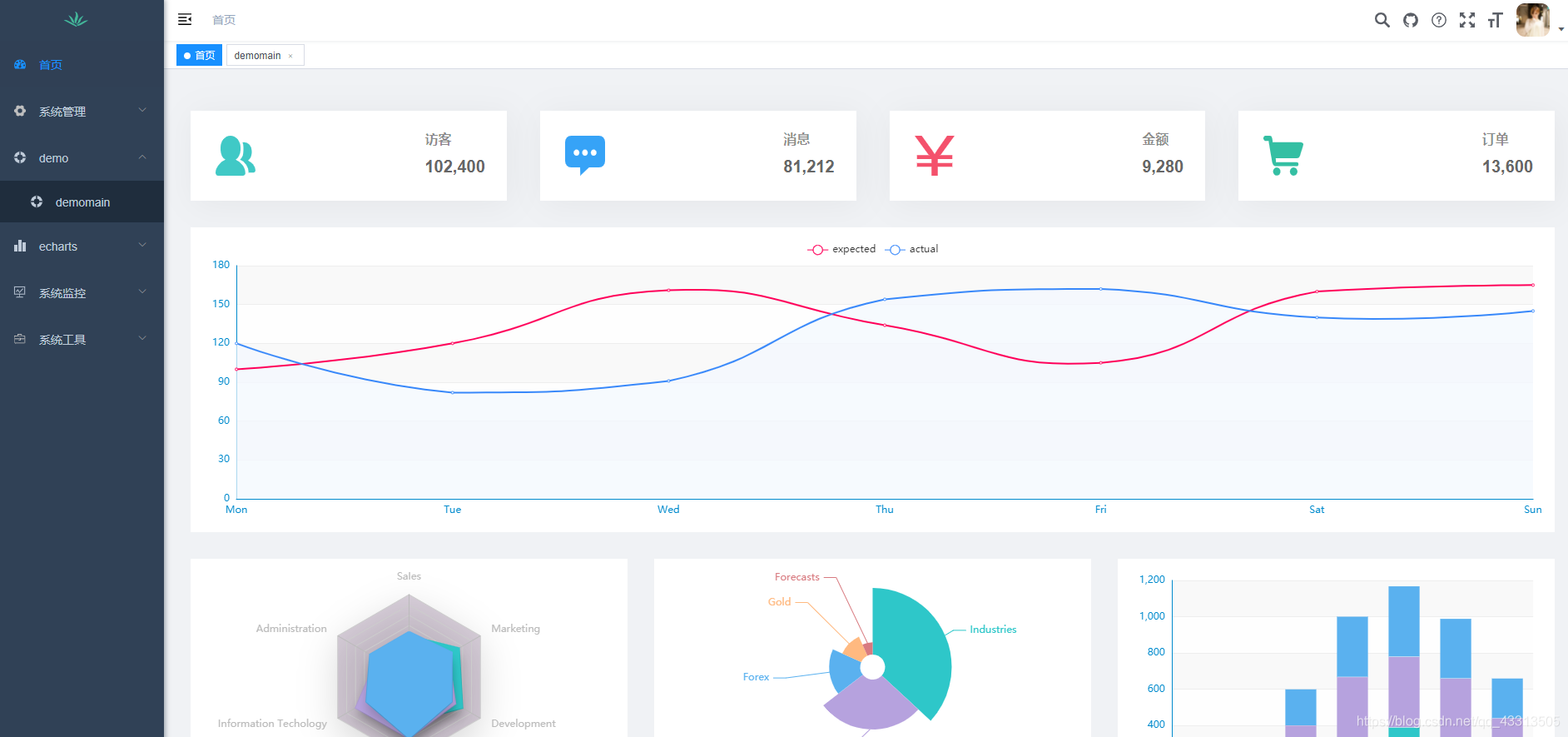Open the demomain submenu item
This screenshot has width=1568, height=737.
click(82, 202)
